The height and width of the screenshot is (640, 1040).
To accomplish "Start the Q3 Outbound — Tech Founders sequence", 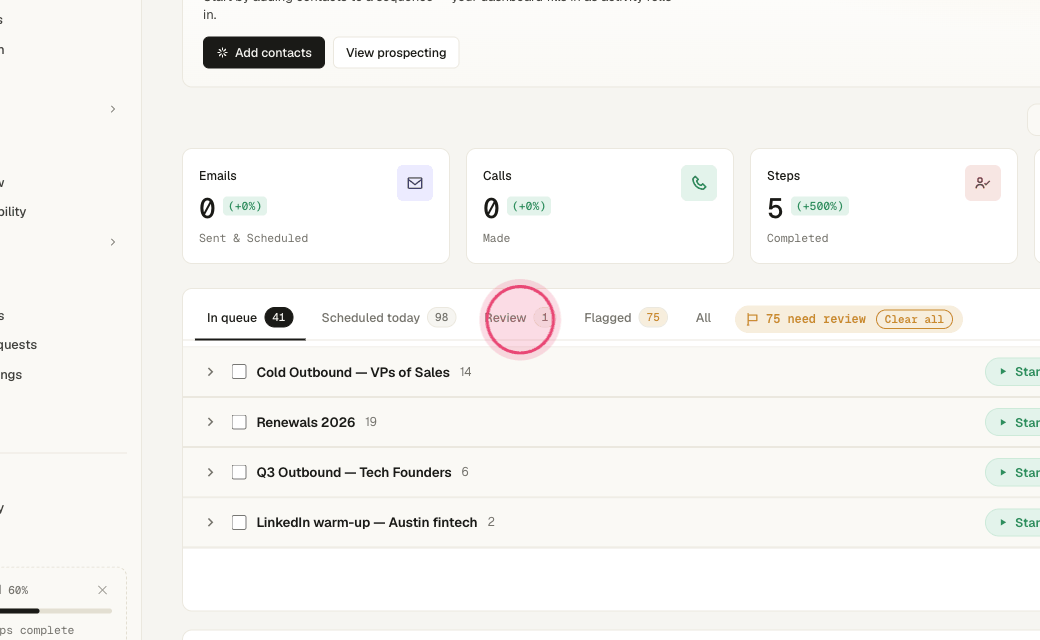I will click(1013, 472).
